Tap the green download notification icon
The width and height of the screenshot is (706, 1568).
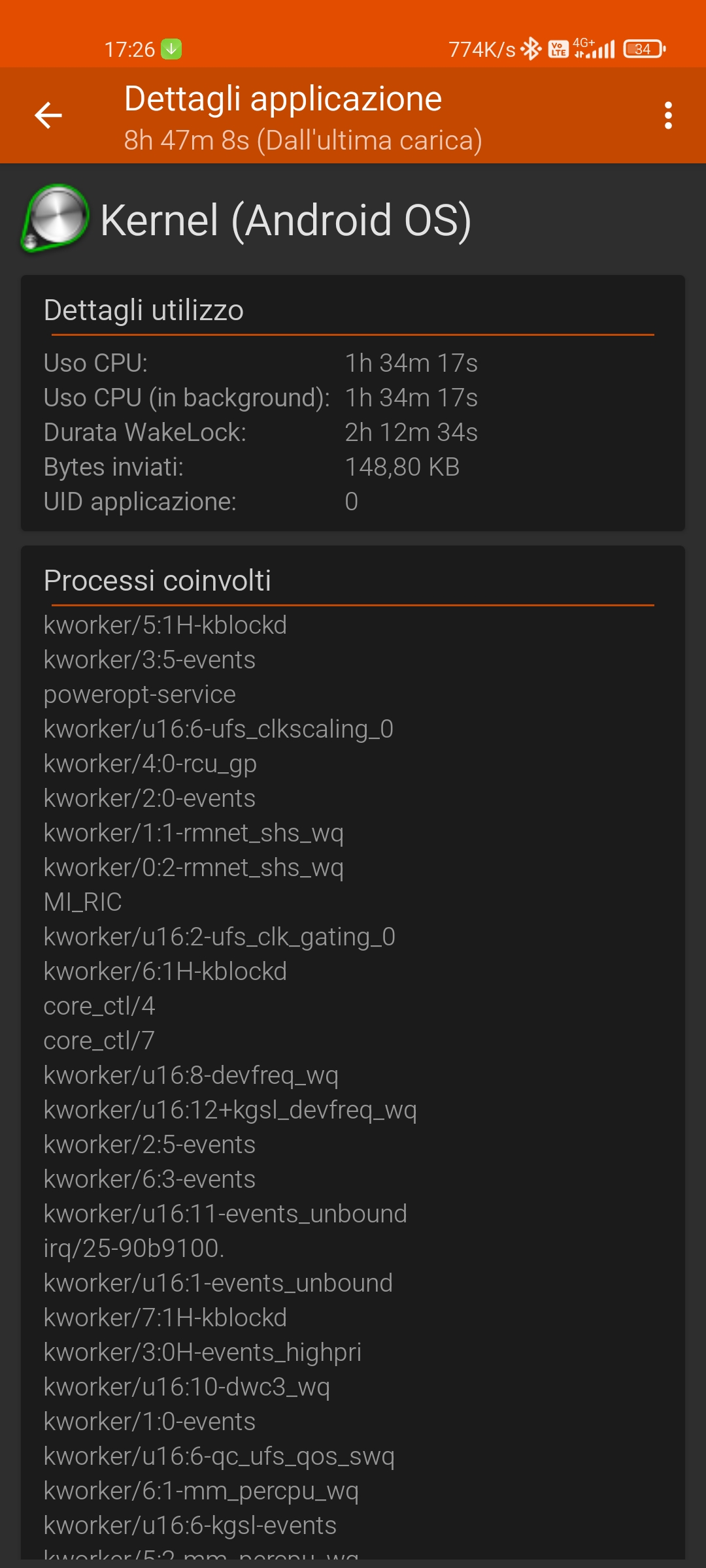171,49
